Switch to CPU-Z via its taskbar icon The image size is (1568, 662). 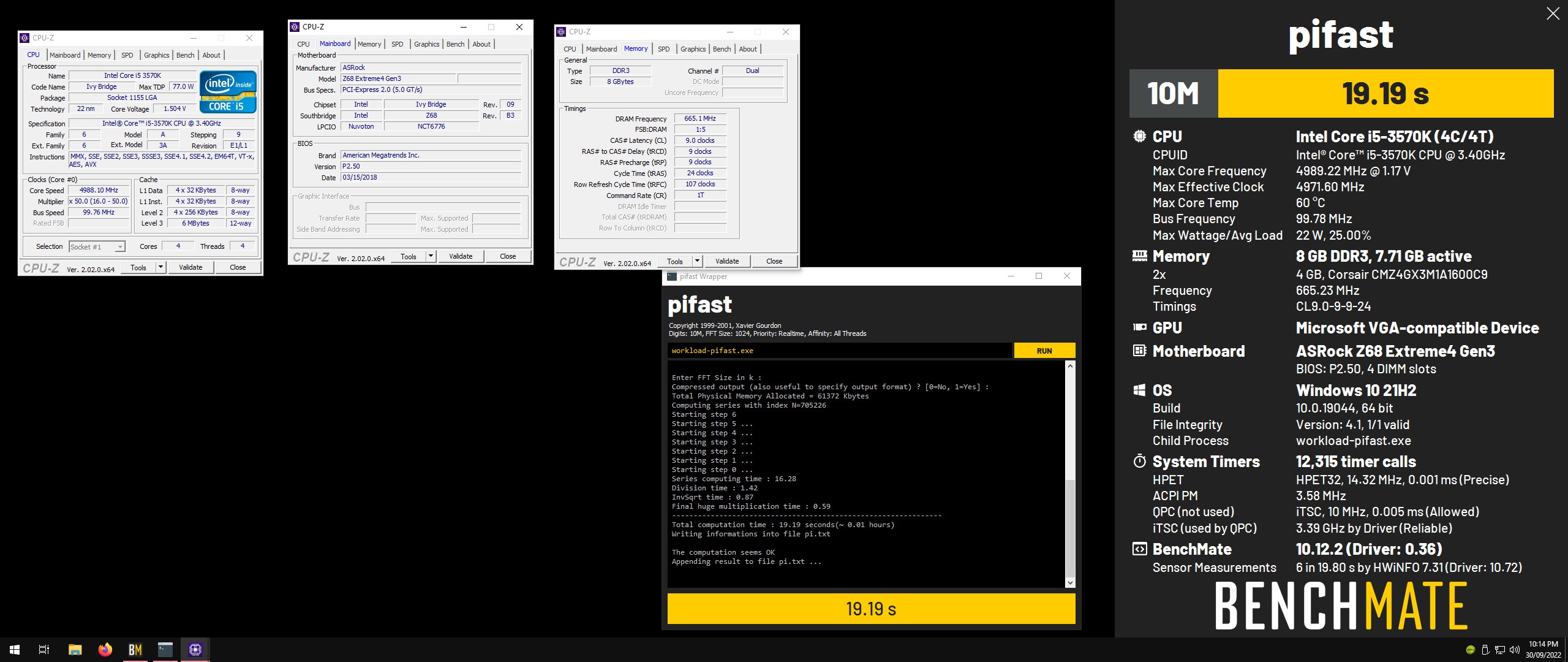tap(195, 650)
